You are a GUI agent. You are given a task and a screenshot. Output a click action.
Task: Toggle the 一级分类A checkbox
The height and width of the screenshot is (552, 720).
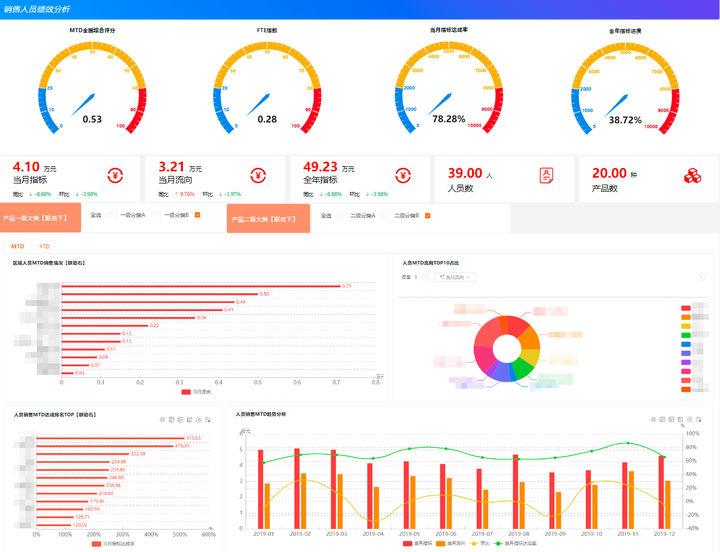154,215
